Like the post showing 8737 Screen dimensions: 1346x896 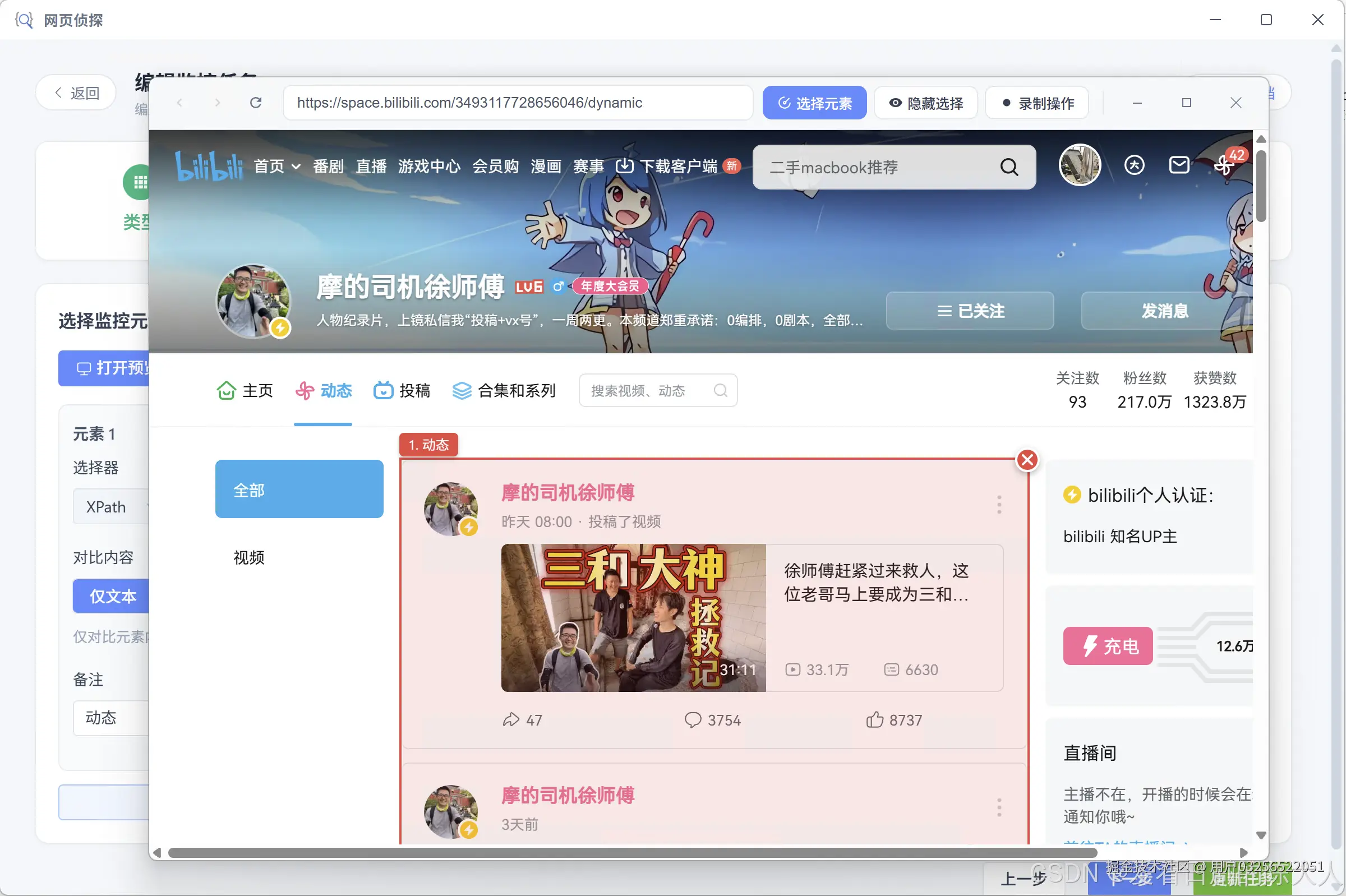coord(874,719)
